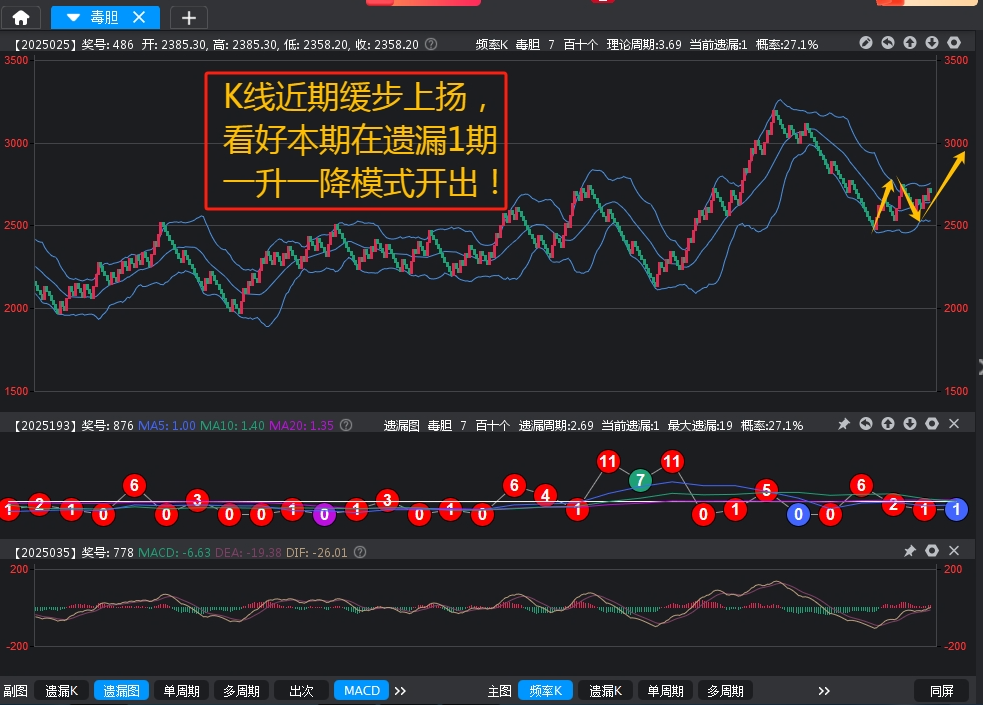This screenshot has width=983, height=705.
Task: Click the down arrow icon in the 遗漏图 panel header
Action: click(x=910, y=425)
